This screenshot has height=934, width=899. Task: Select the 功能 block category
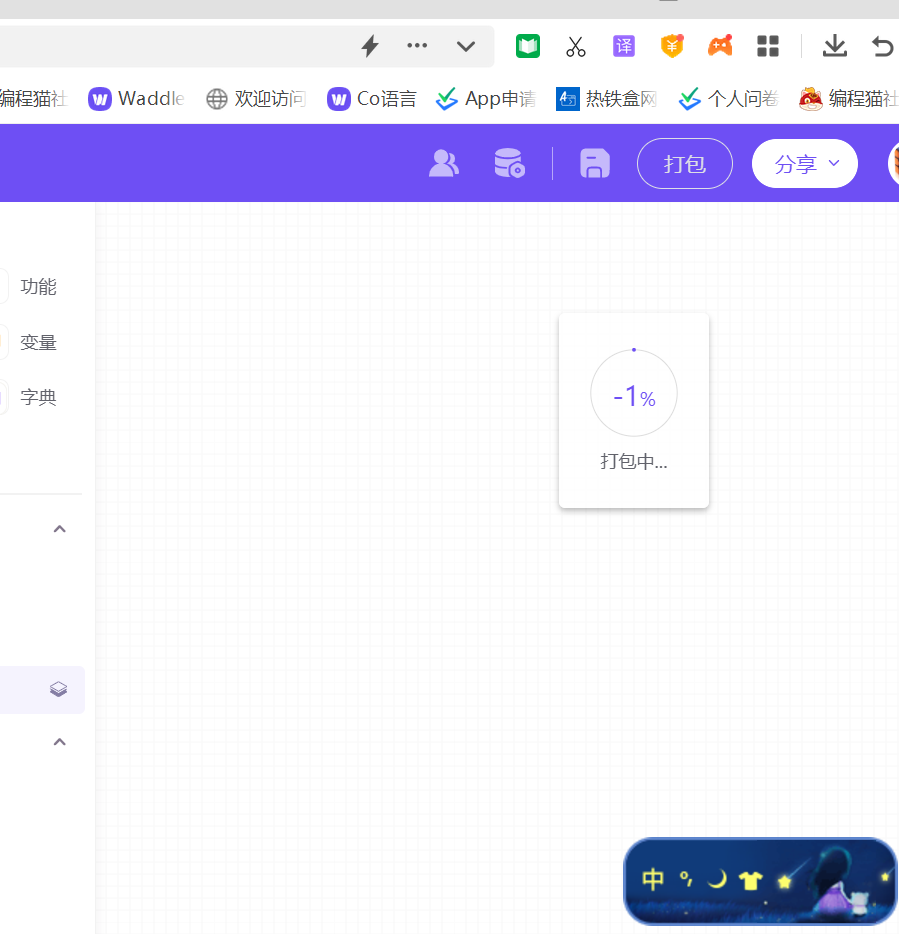pyautogui.click(x=38, y=287)
